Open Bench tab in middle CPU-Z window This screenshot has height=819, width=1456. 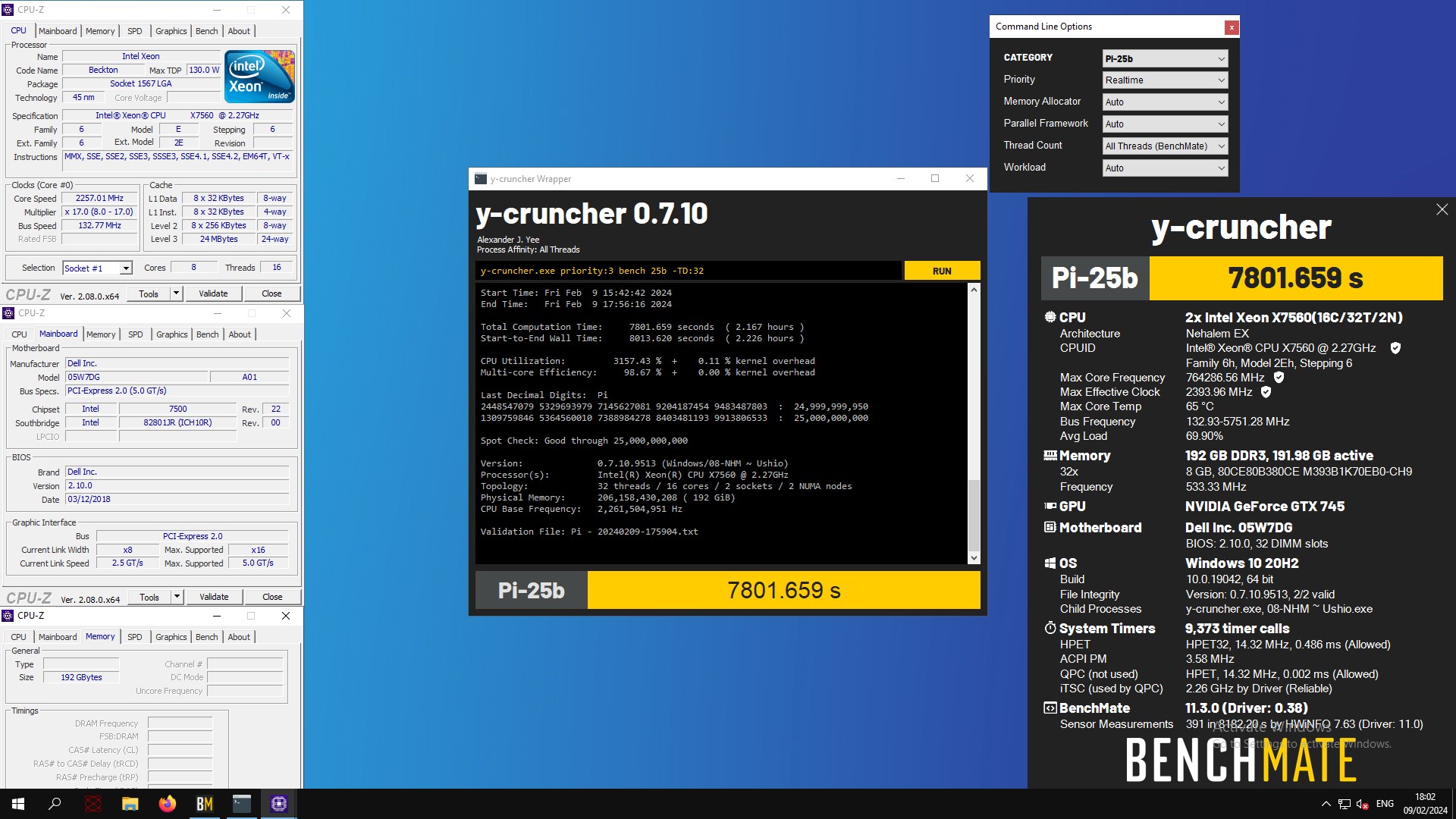tap(207, 334)
